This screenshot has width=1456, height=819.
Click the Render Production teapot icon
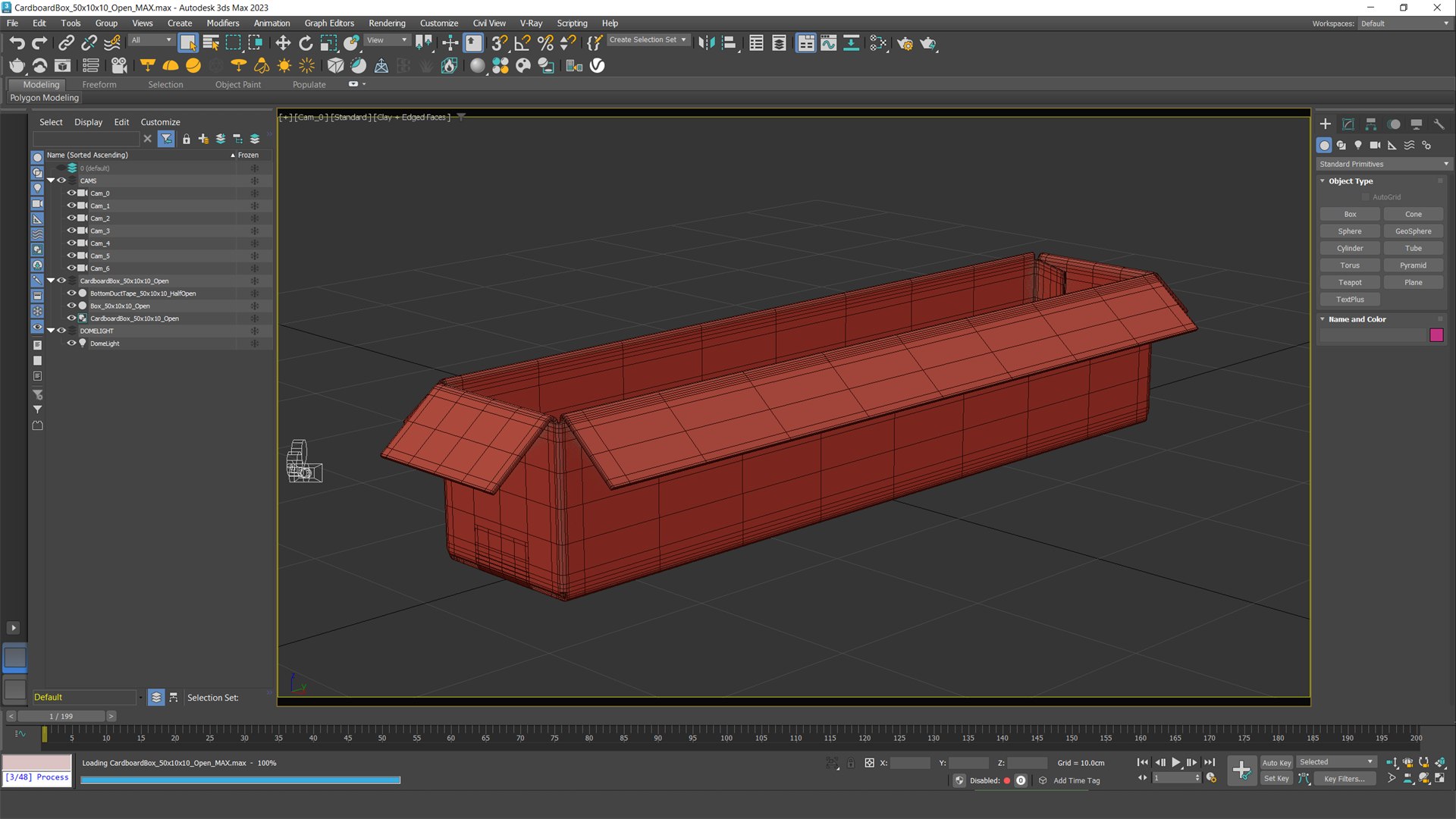click(928, 43)
